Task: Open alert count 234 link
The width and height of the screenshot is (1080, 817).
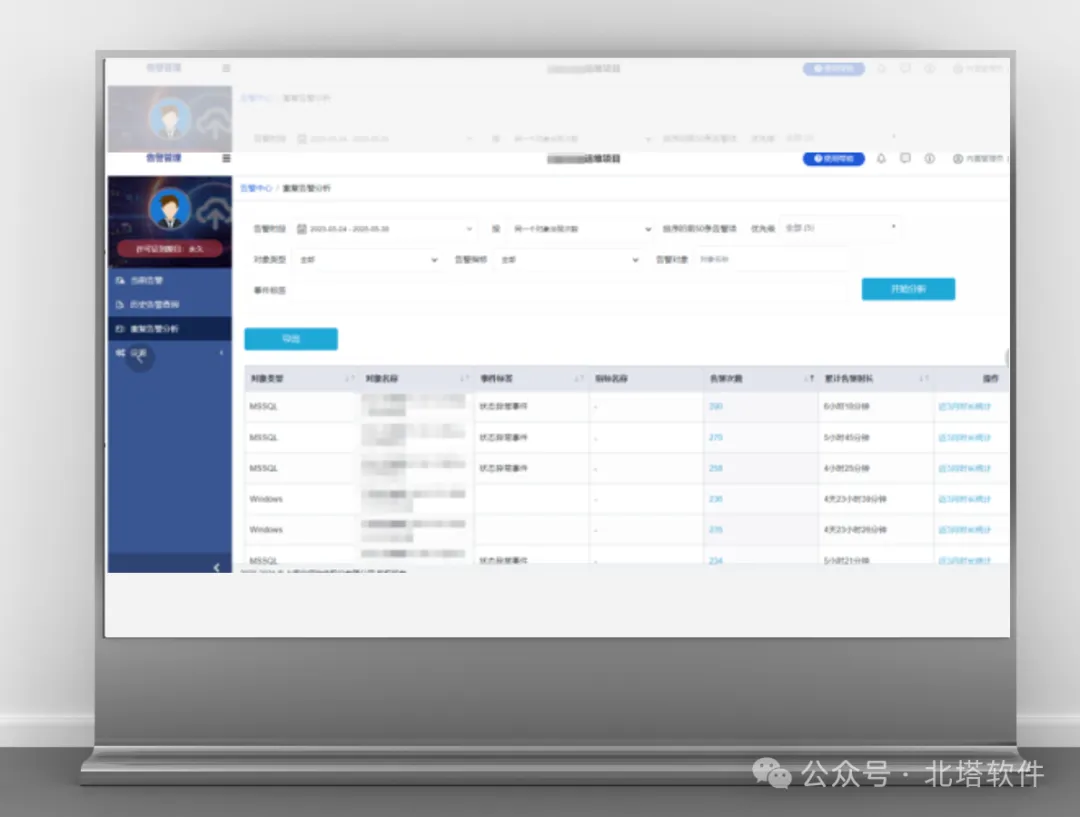Action: pos(716,560)
